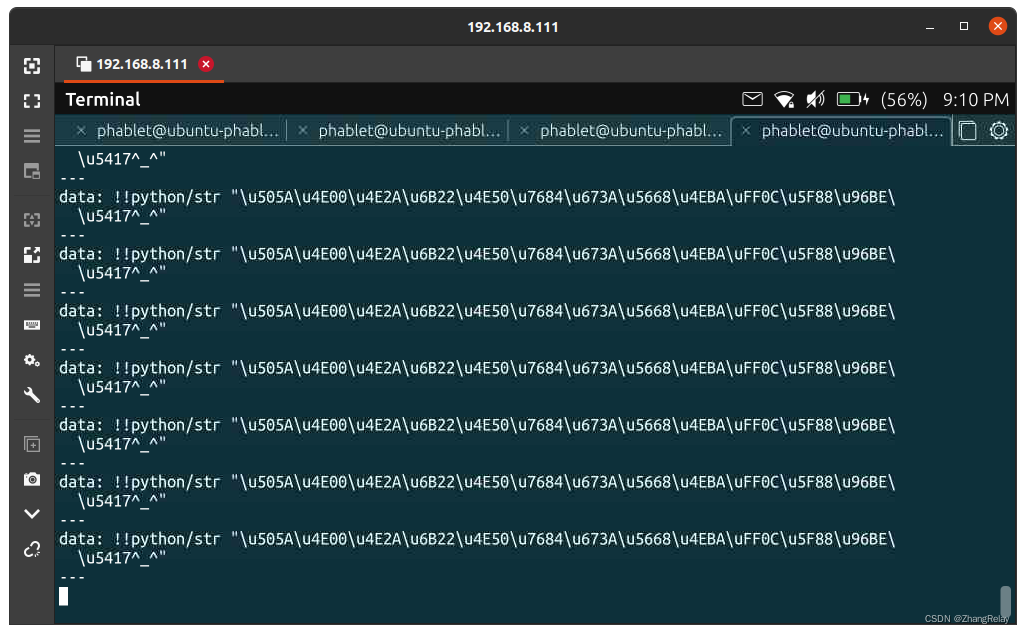
Task: Maximize the Remmina window
Action: tap(964, 26)
